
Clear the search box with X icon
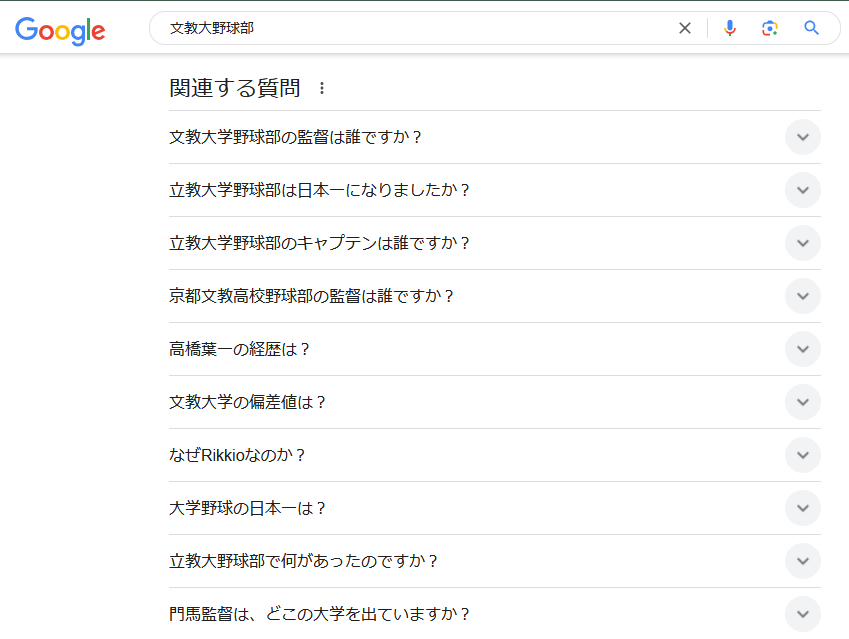685,28
